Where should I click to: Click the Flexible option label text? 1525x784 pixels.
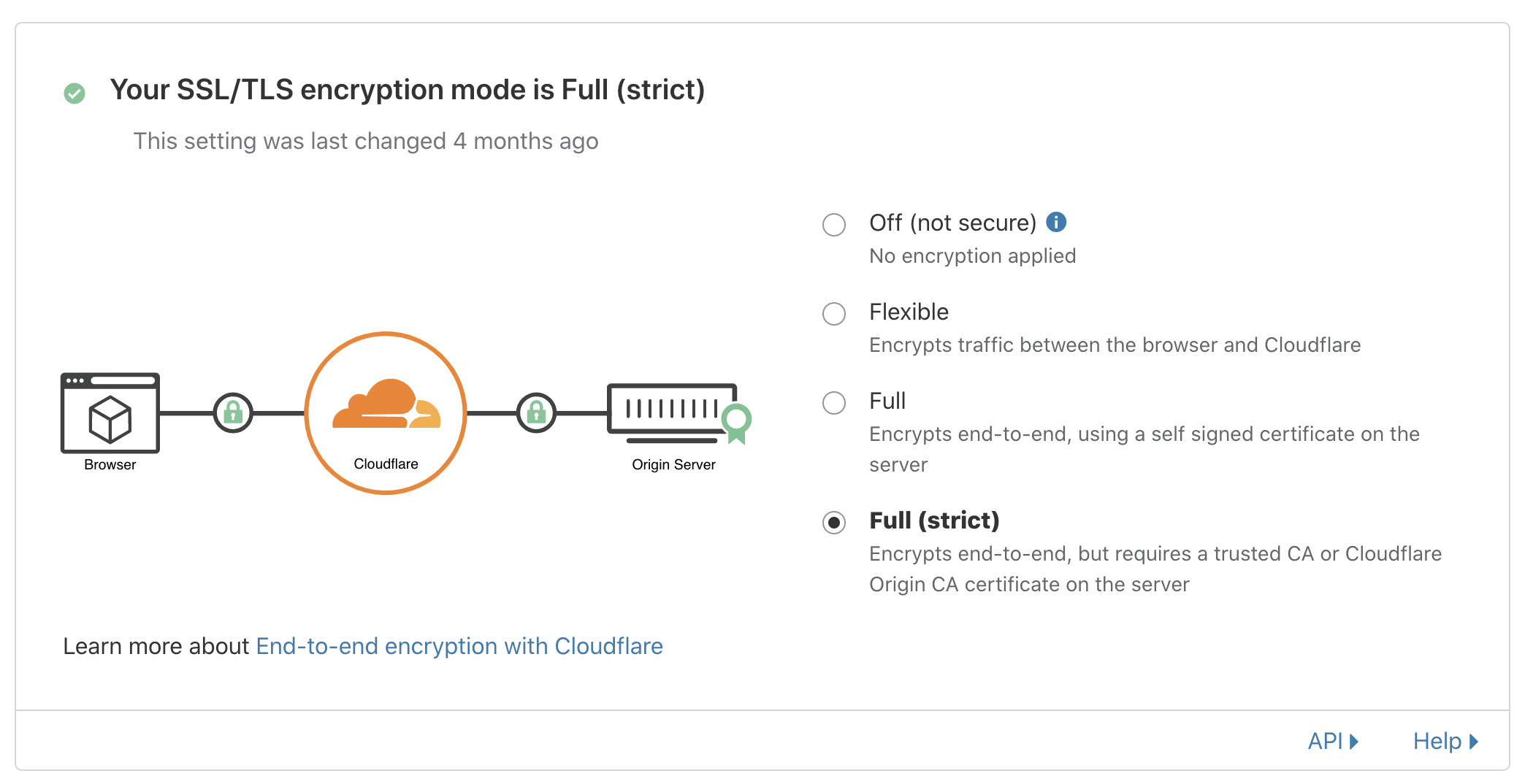tap(909, 312)
